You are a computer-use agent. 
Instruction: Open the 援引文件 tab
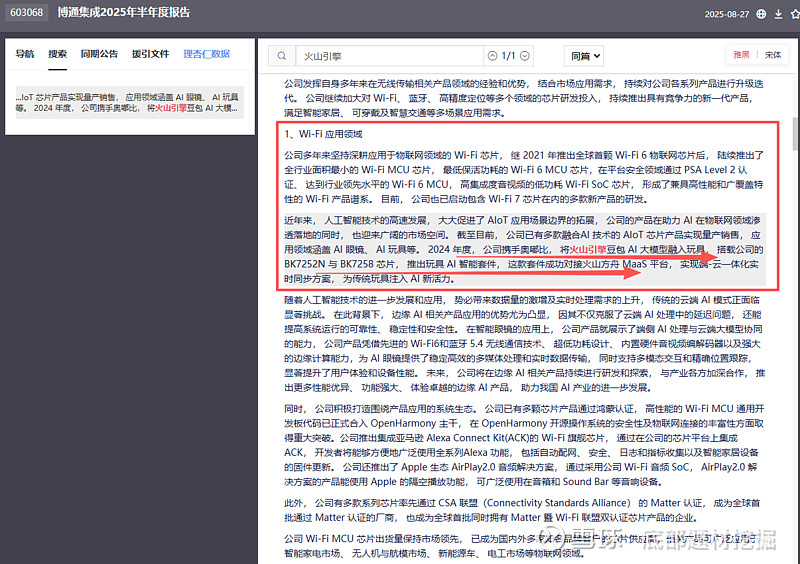[151, 54]
